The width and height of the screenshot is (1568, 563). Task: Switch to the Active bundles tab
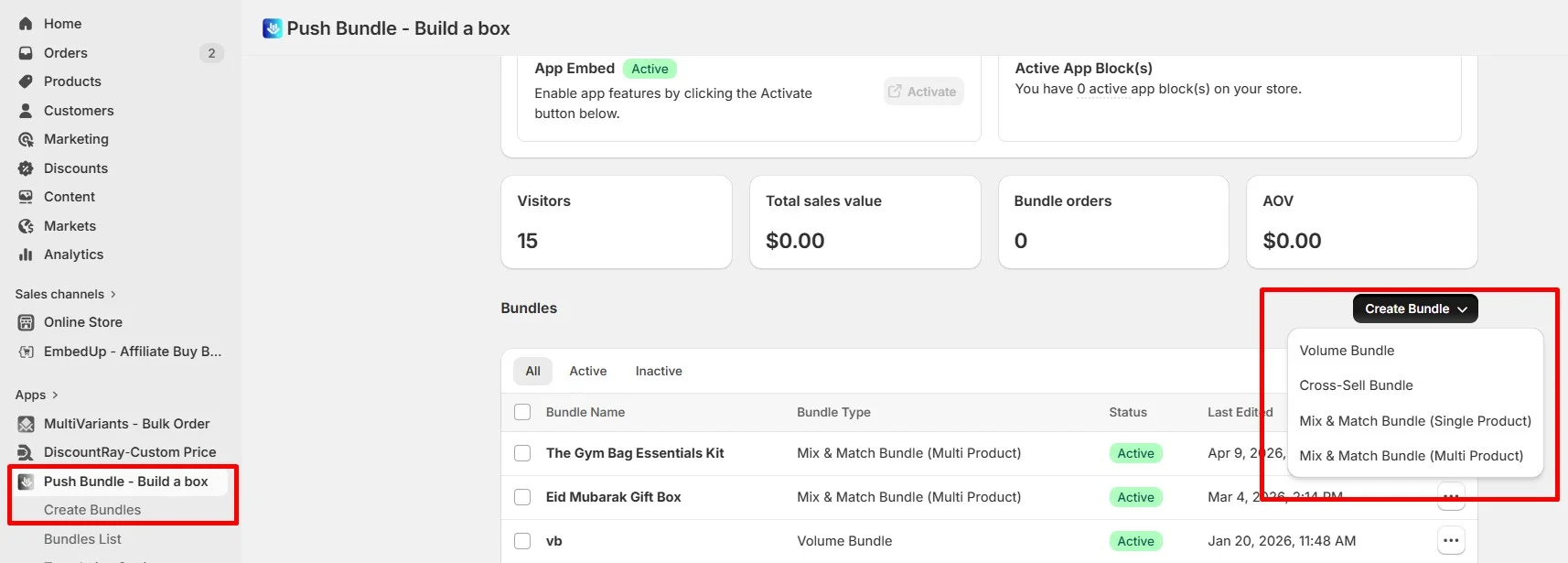pos(588,371)
